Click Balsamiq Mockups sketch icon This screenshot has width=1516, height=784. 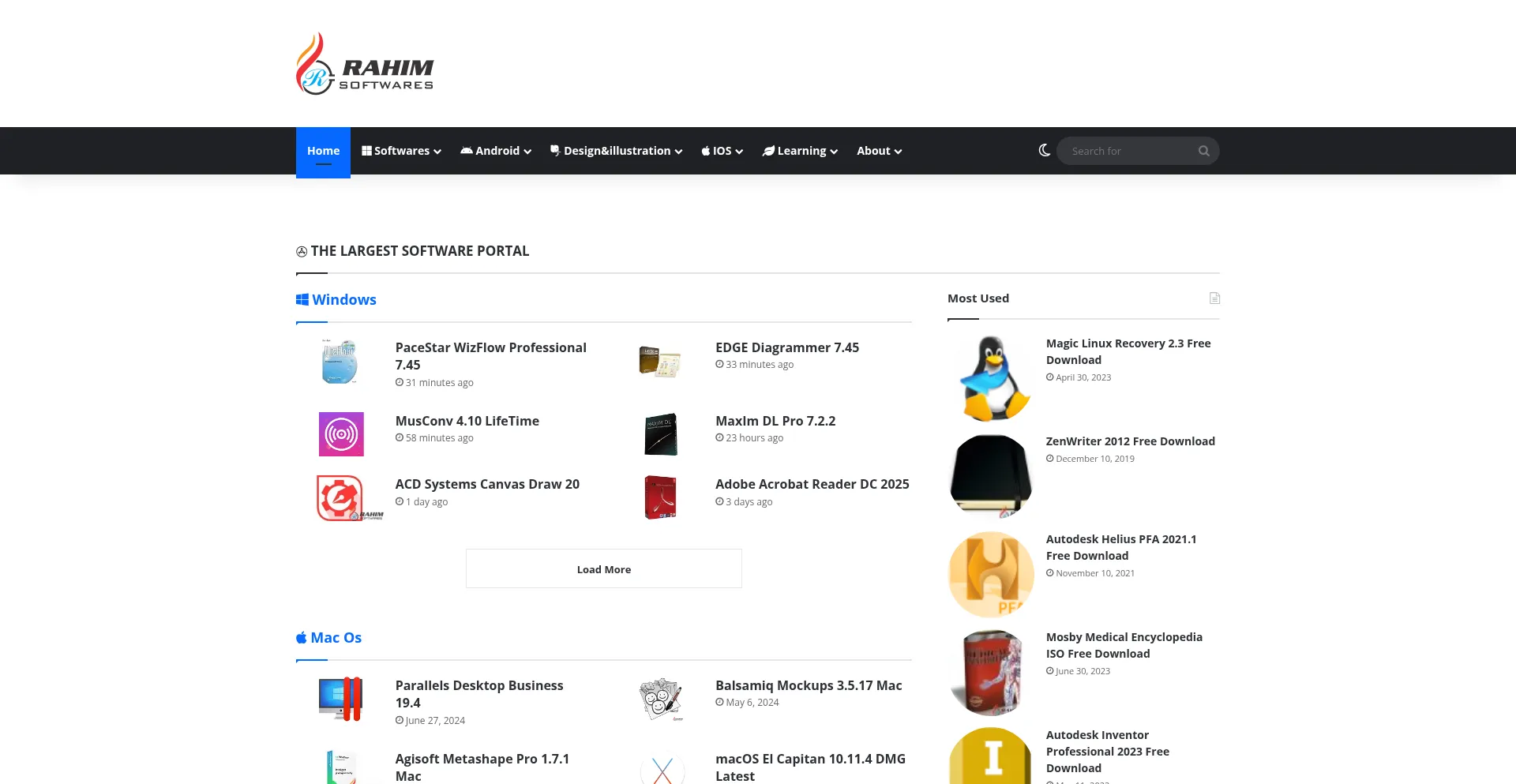point(661,699)
